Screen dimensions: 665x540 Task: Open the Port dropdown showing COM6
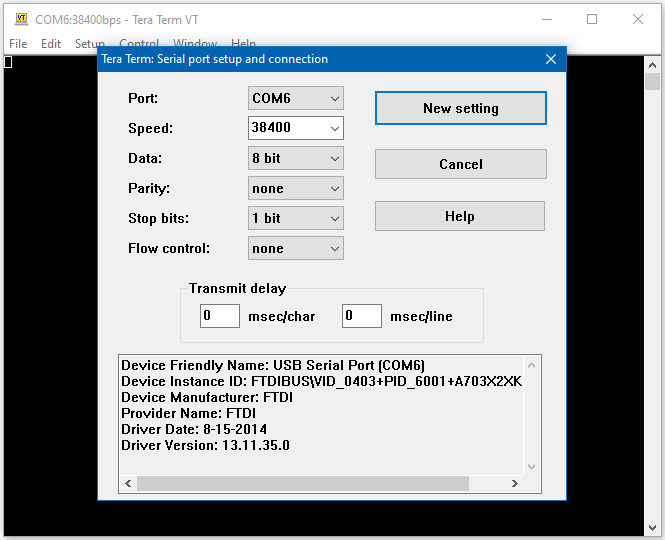[x=295, y=98]
